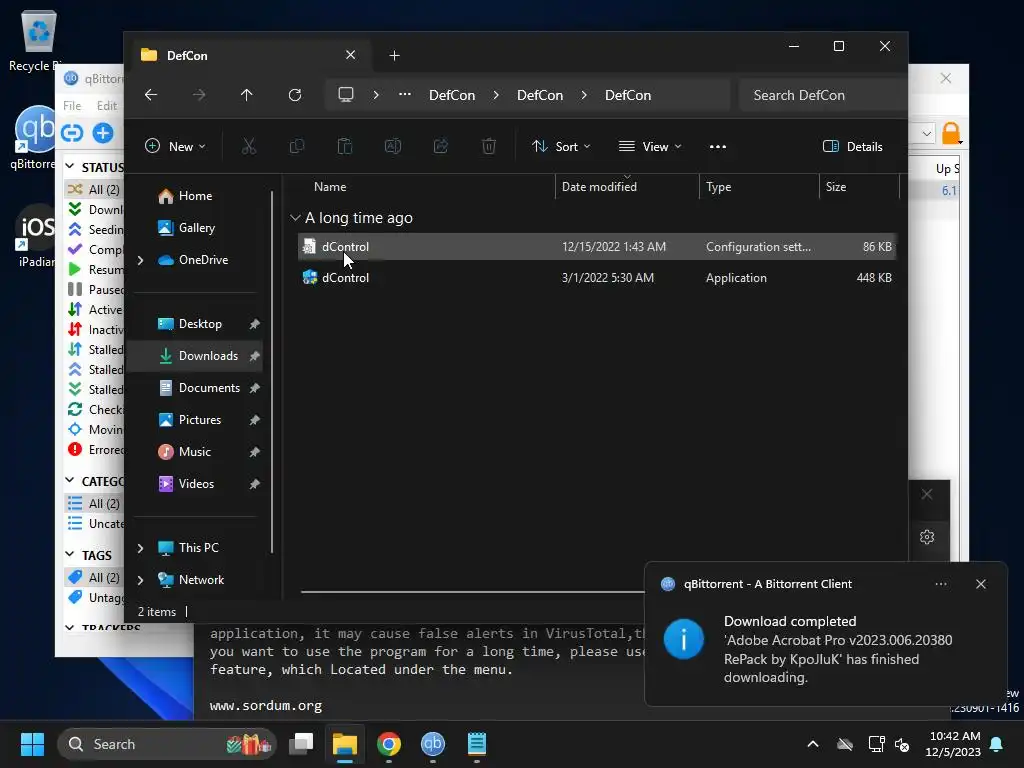
Task: Close the qBittorrent download notification
Action: [x=981, y=584]
